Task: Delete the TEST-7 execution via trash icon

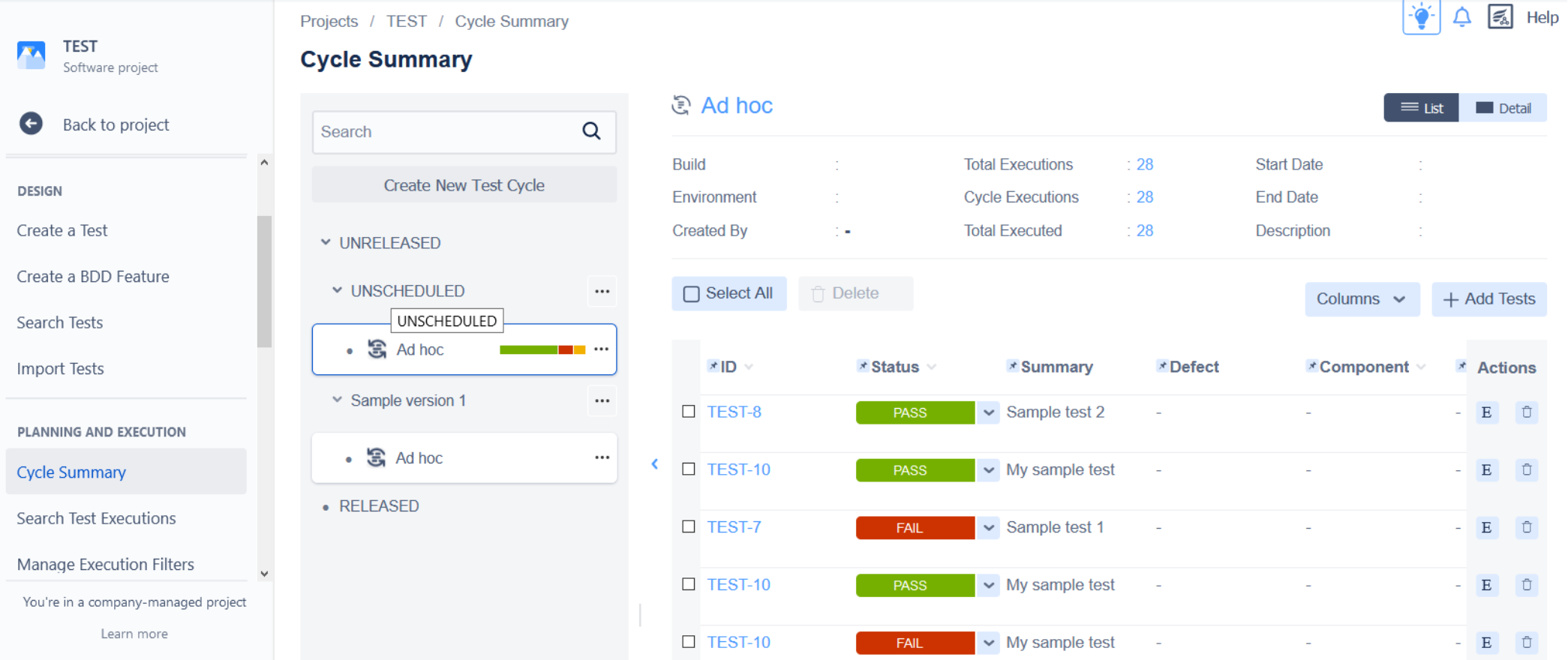Action: click(x=1526, y=527)
